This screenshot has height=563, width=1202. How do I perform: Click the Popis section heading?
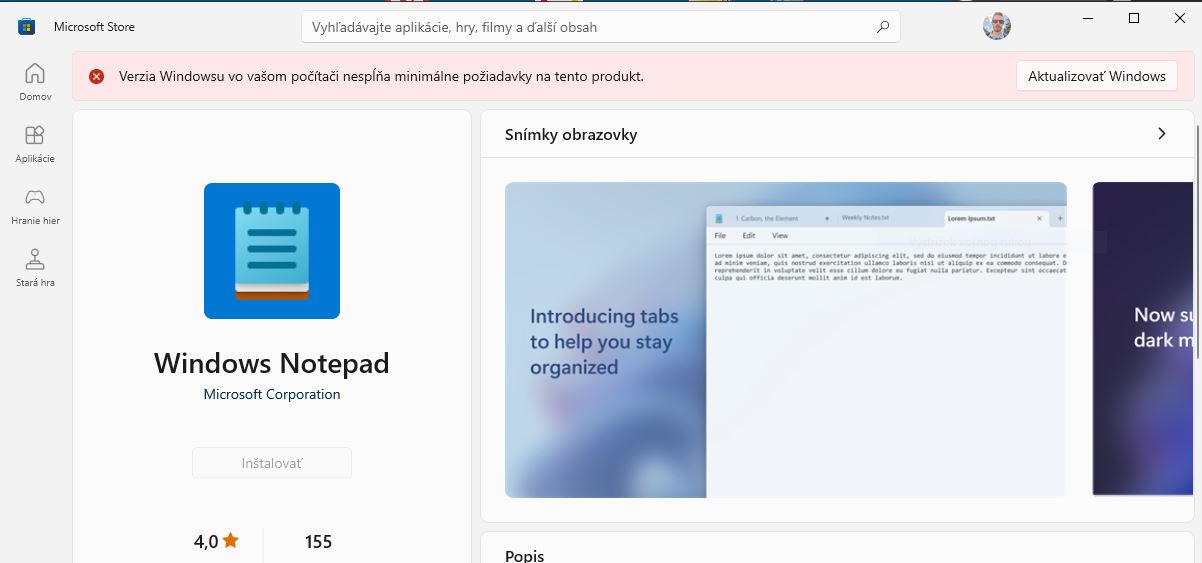click(525, 555)
